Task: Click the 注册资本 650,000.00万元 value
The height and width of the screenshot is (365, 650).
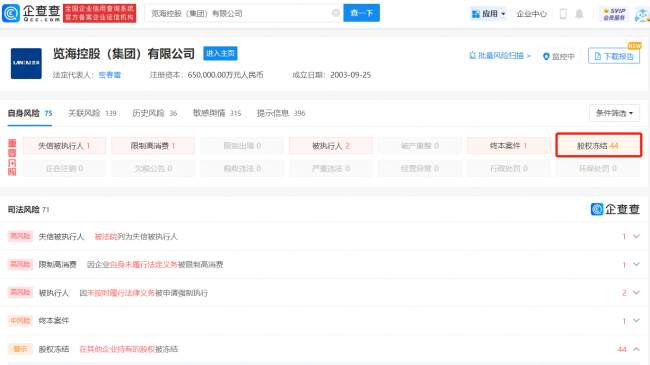Action: coord(225,75)
